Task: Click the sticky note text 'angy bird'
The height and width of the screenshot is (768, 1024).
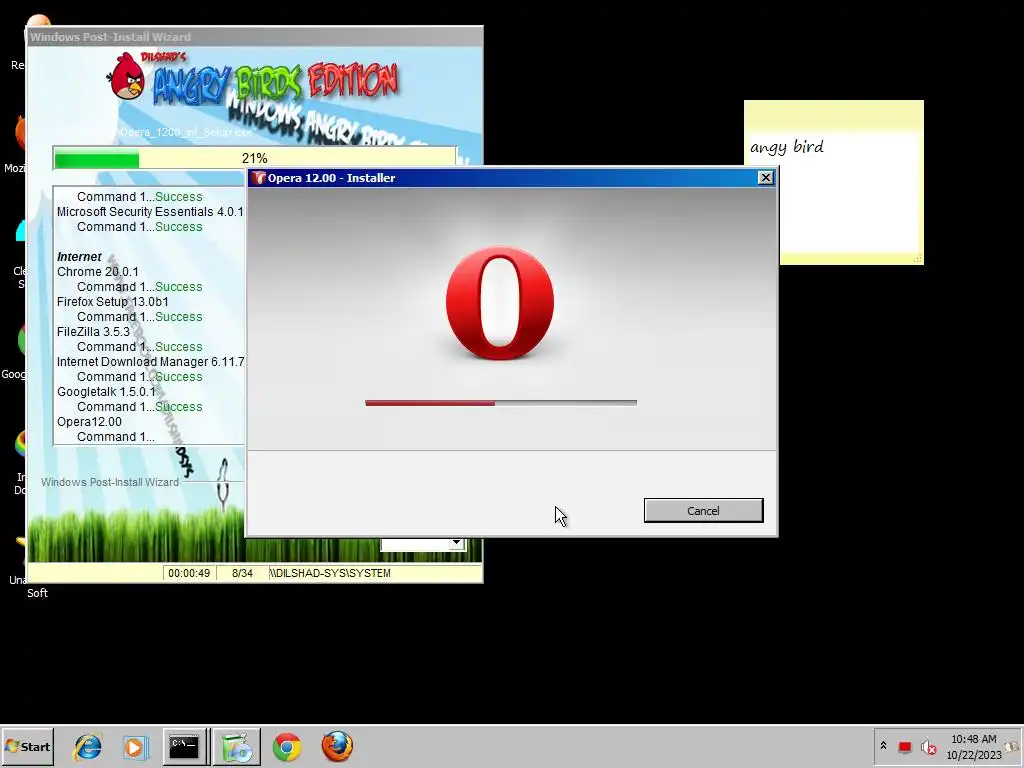Action: (x=786, y=147)
